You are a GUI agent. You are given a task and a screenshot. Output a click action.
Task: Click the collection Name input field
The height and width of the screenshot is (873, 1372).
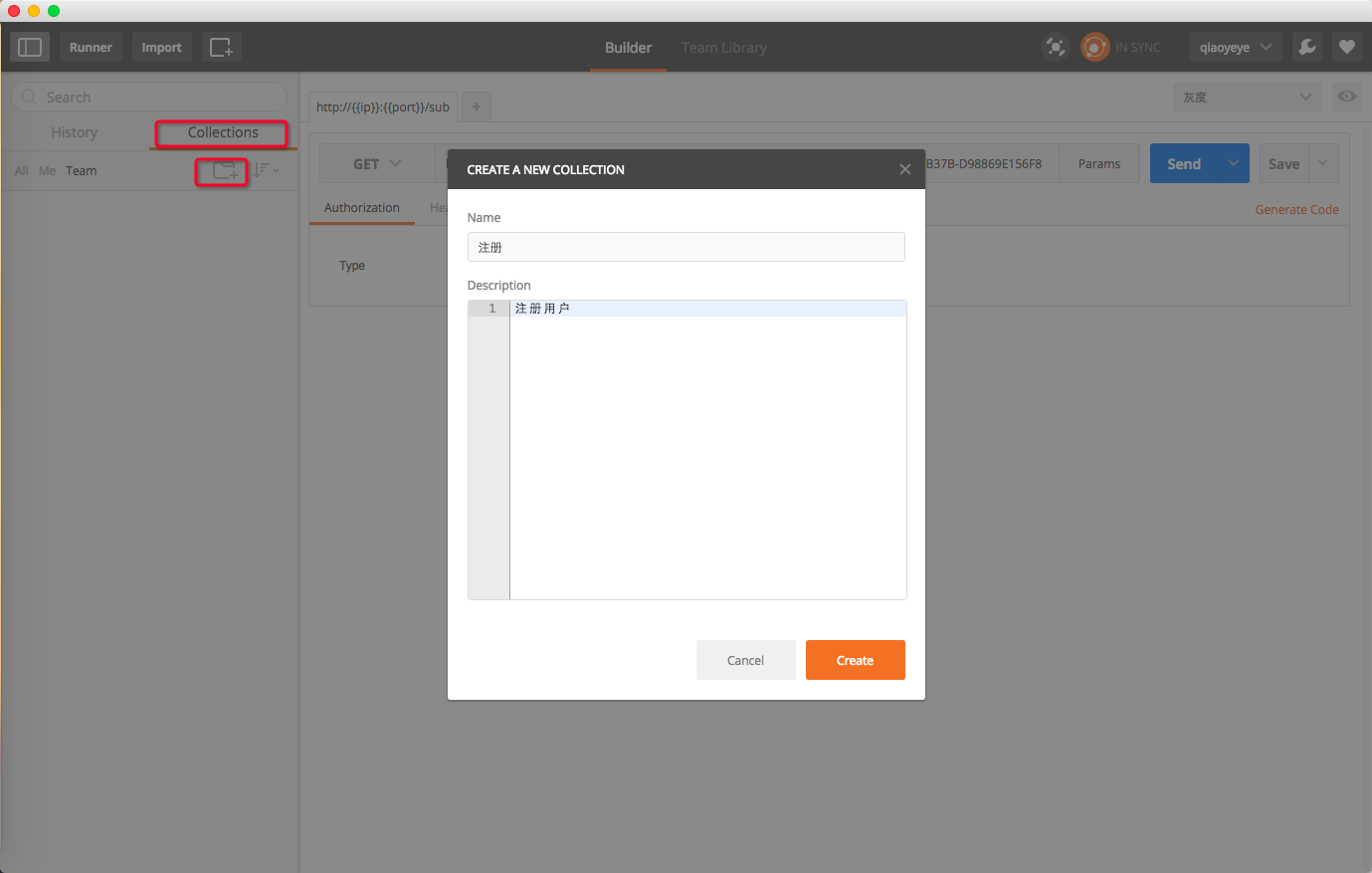tap(686, 247)
